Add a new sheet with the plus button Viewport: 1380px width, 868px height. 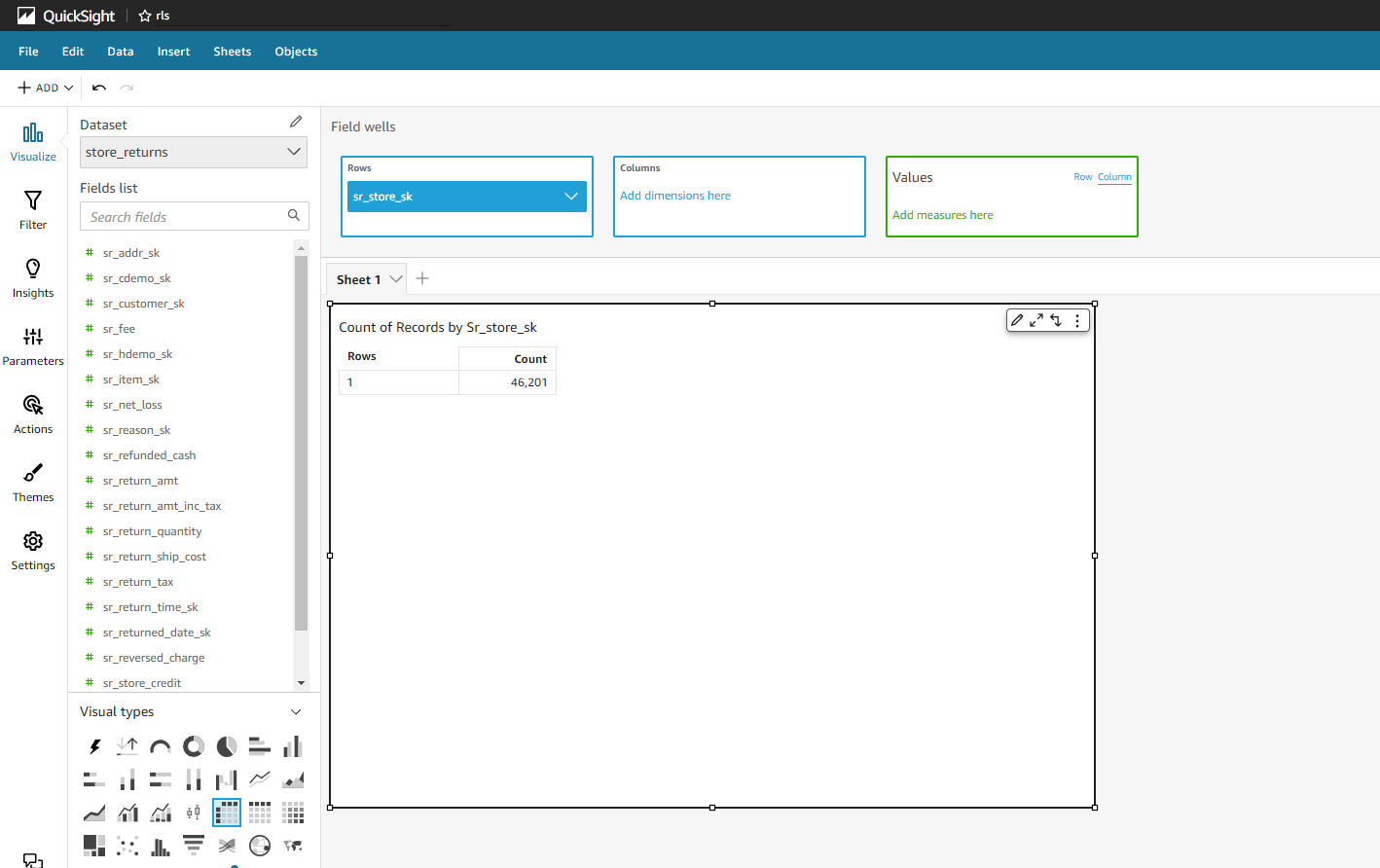coord(422,278)
